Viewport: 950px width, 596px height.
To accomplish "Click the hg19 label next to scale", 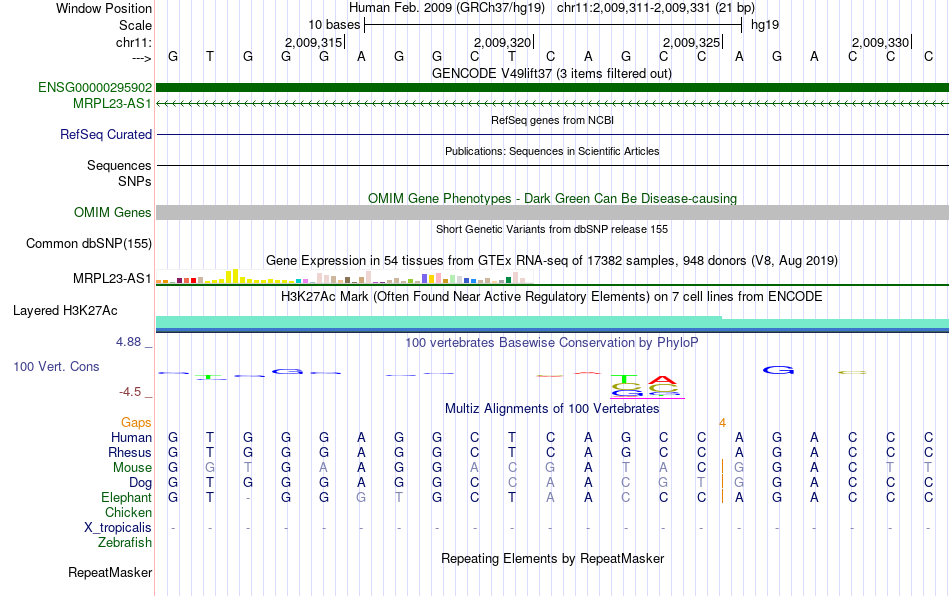I will click(765, 25).
